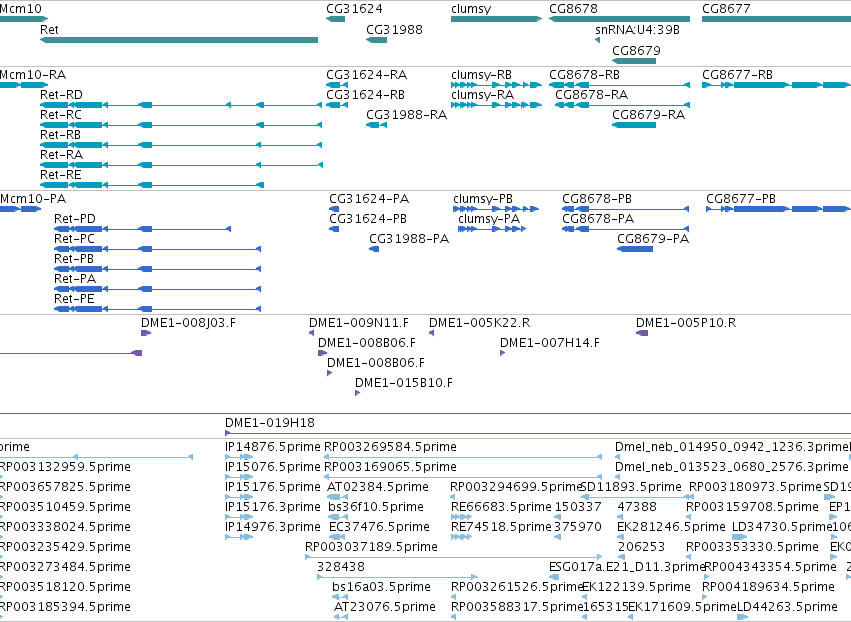Image resolution: width=851 pixels, height=622 pixels.
Task: Click protein CG31988-PA
Action: click(x=374, y=249)
